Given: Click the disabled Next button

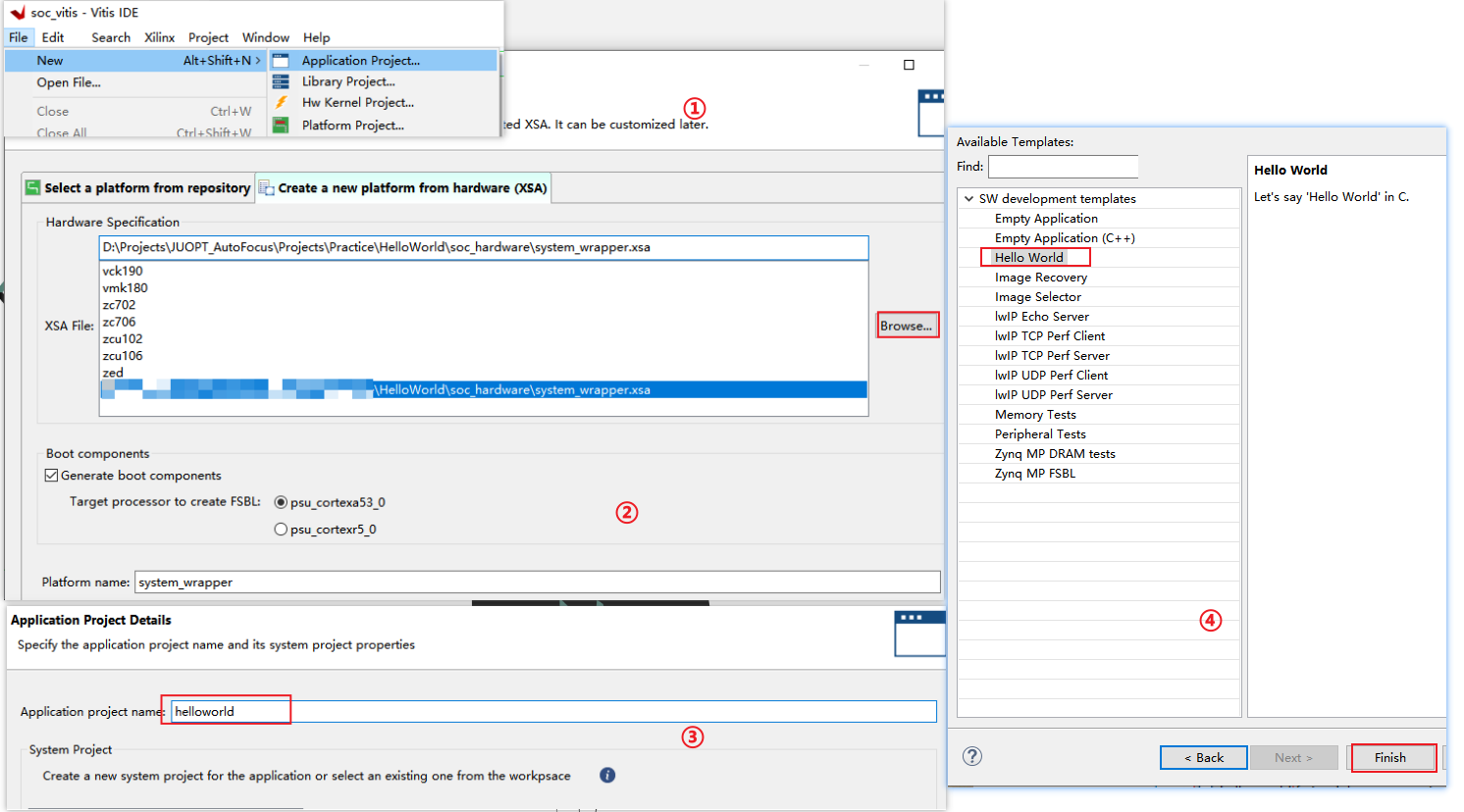Looking at the screenshot, I should (x=1293, y=757).
